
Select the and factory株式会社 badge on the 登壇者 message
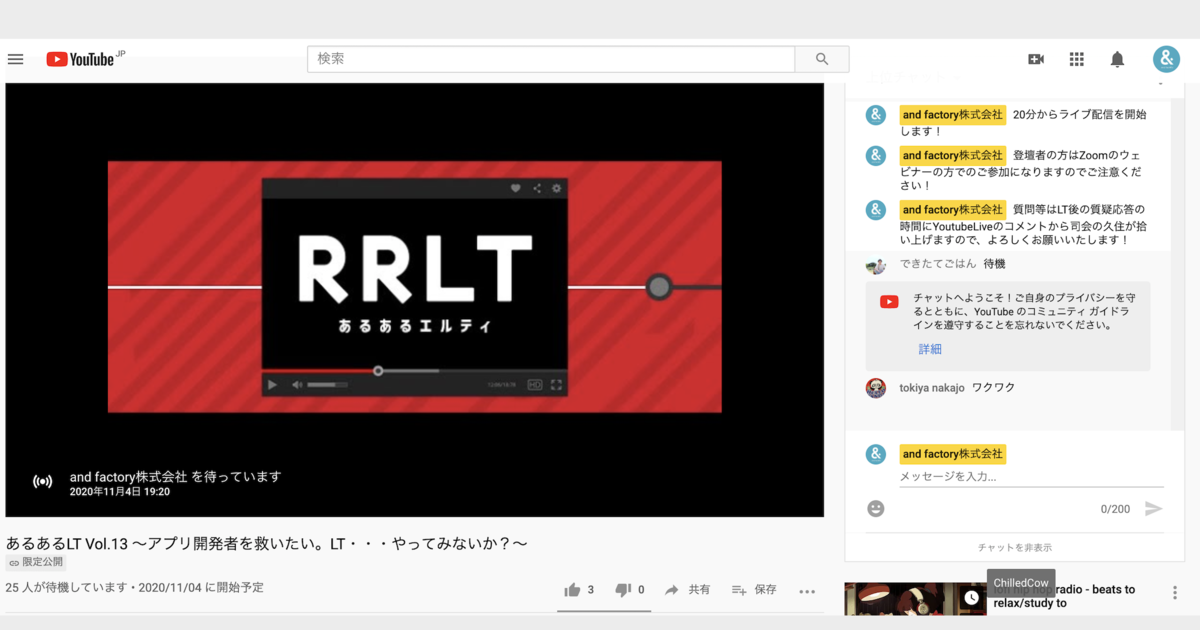click(953, 156)
